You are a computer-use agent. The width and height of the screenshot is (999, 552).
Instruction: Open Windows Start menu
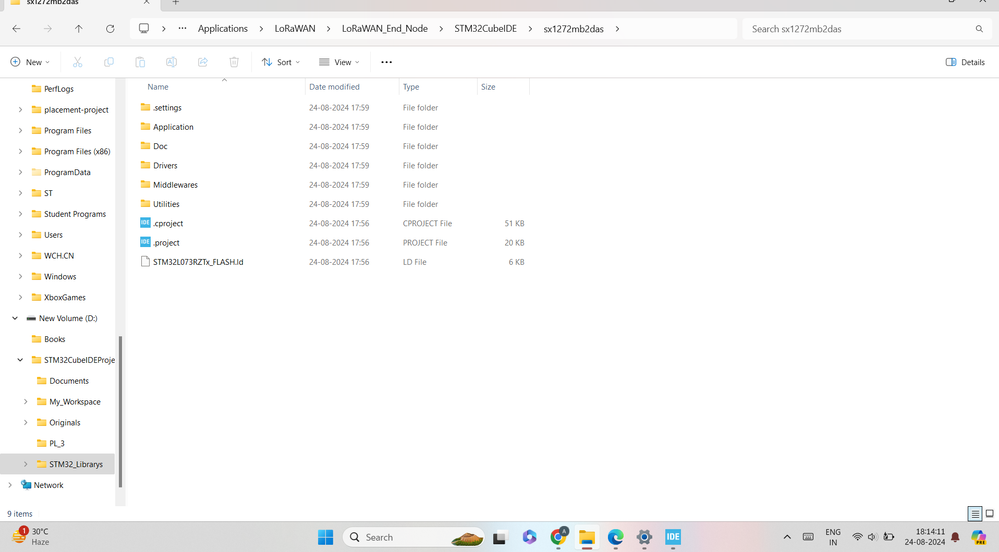point(326,537)
